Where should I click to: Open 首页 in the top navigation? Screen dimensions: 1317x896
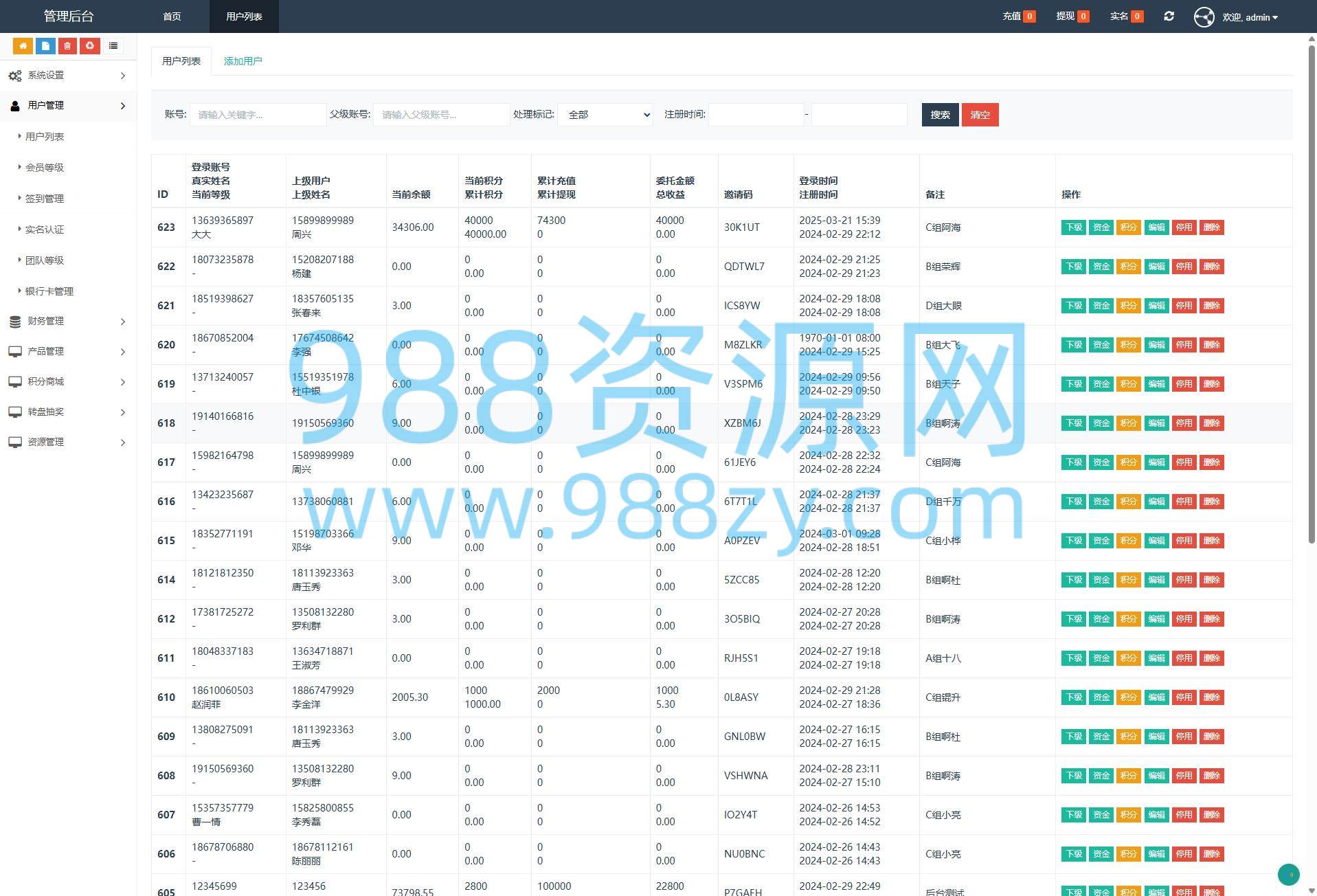[172, 16]
